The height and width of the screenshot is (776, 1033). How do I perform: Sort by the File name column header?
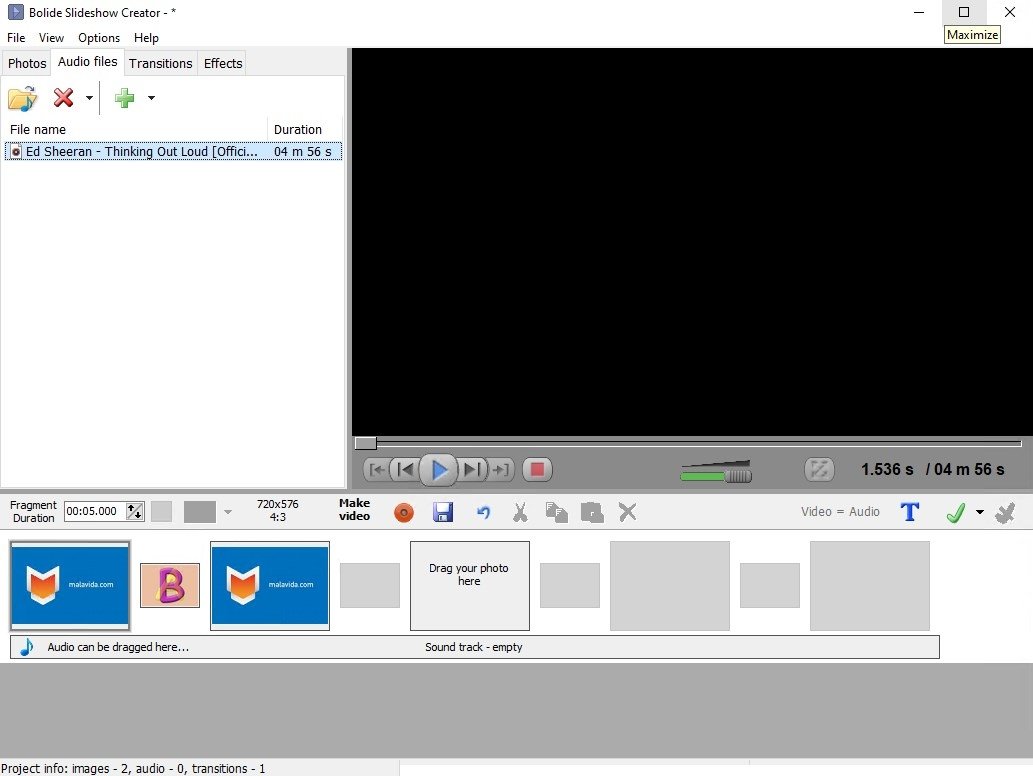pyautogui.click(x=136, y=130)
